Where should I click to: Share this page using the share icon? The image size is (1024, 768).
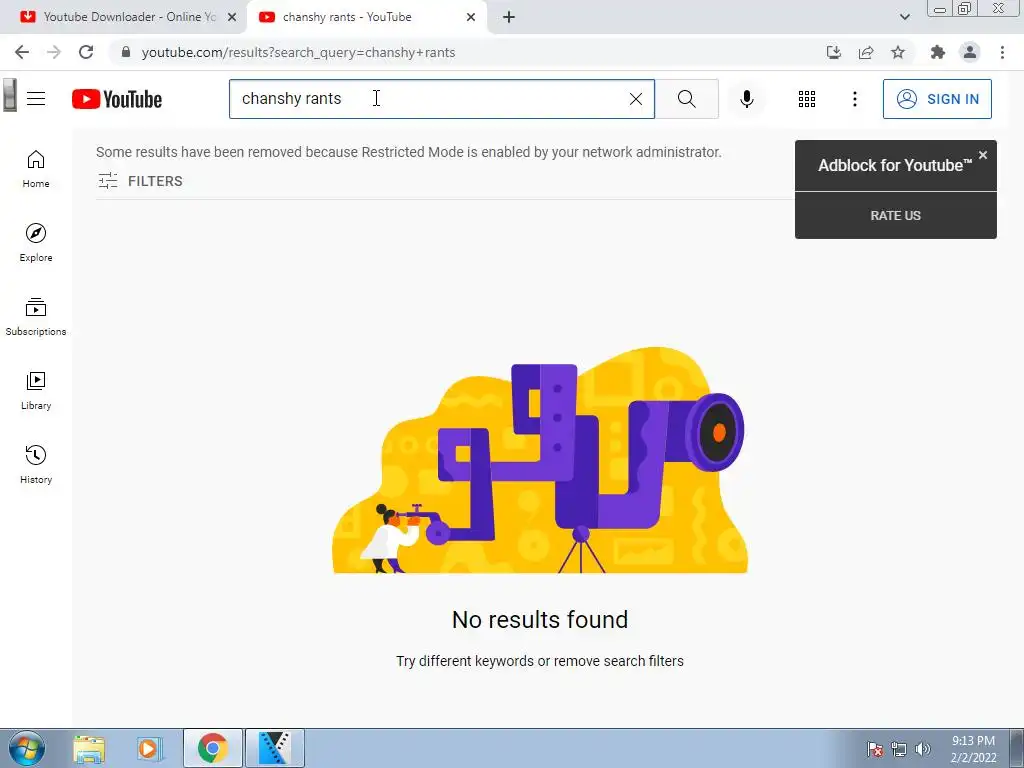pyautogui.click(x=866, y=52)
